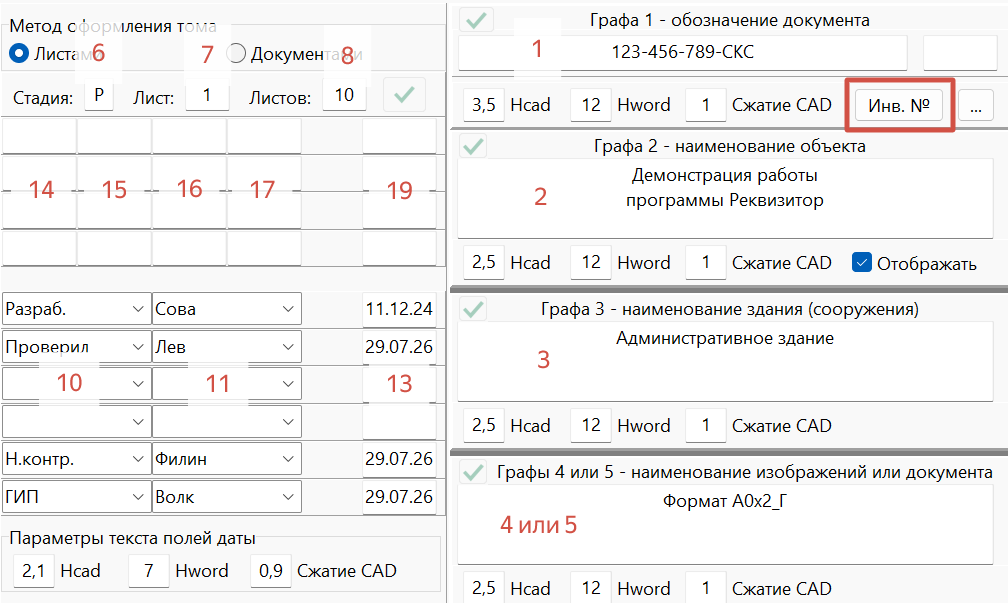1008x603 pixels.
Task: Click the Hword field in Графа 1 row
Action: click(x=591, y=105)
